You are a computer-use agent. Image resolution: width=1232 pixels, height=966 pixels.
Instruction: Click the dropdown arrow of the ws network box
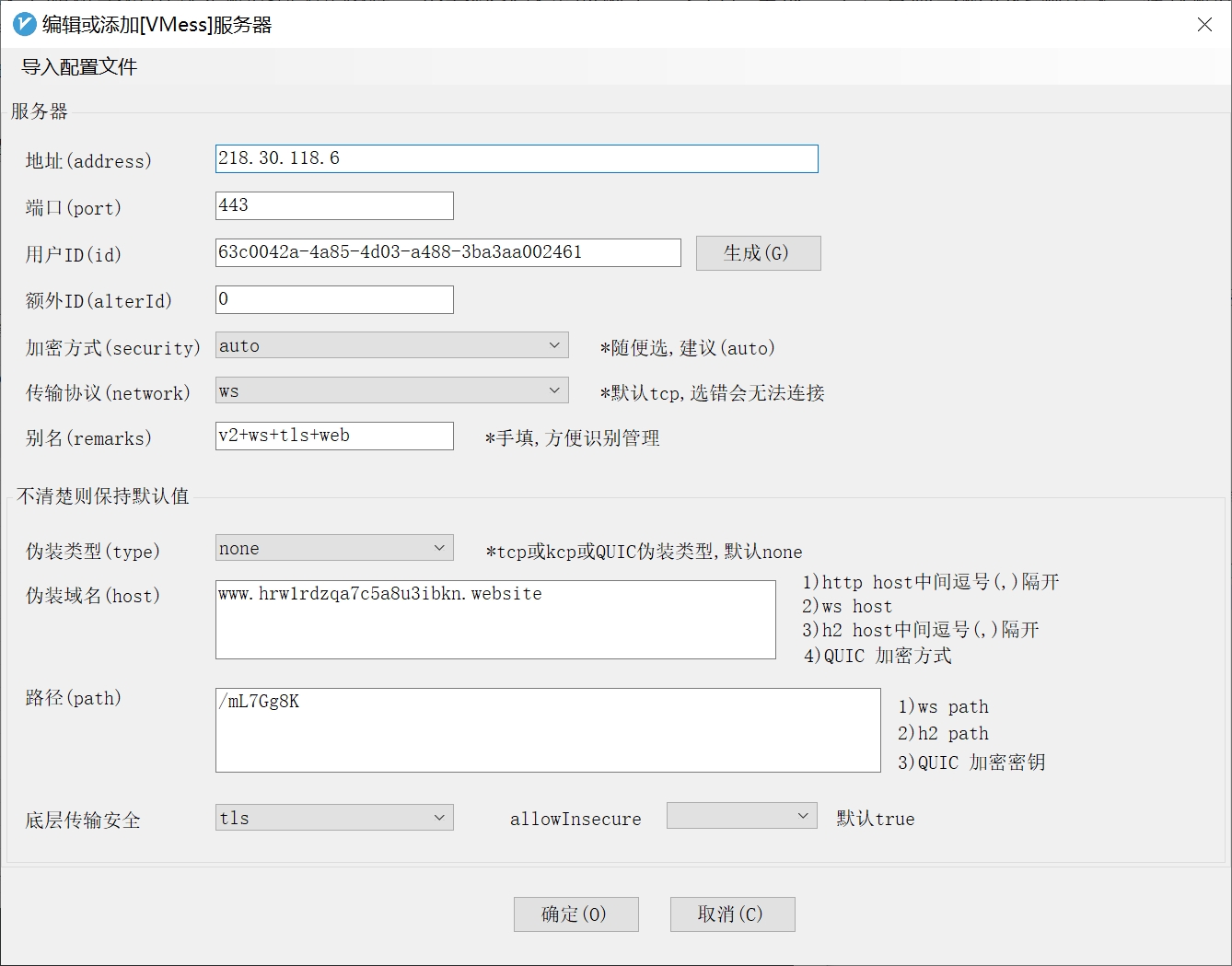click(x=554, y=390)
